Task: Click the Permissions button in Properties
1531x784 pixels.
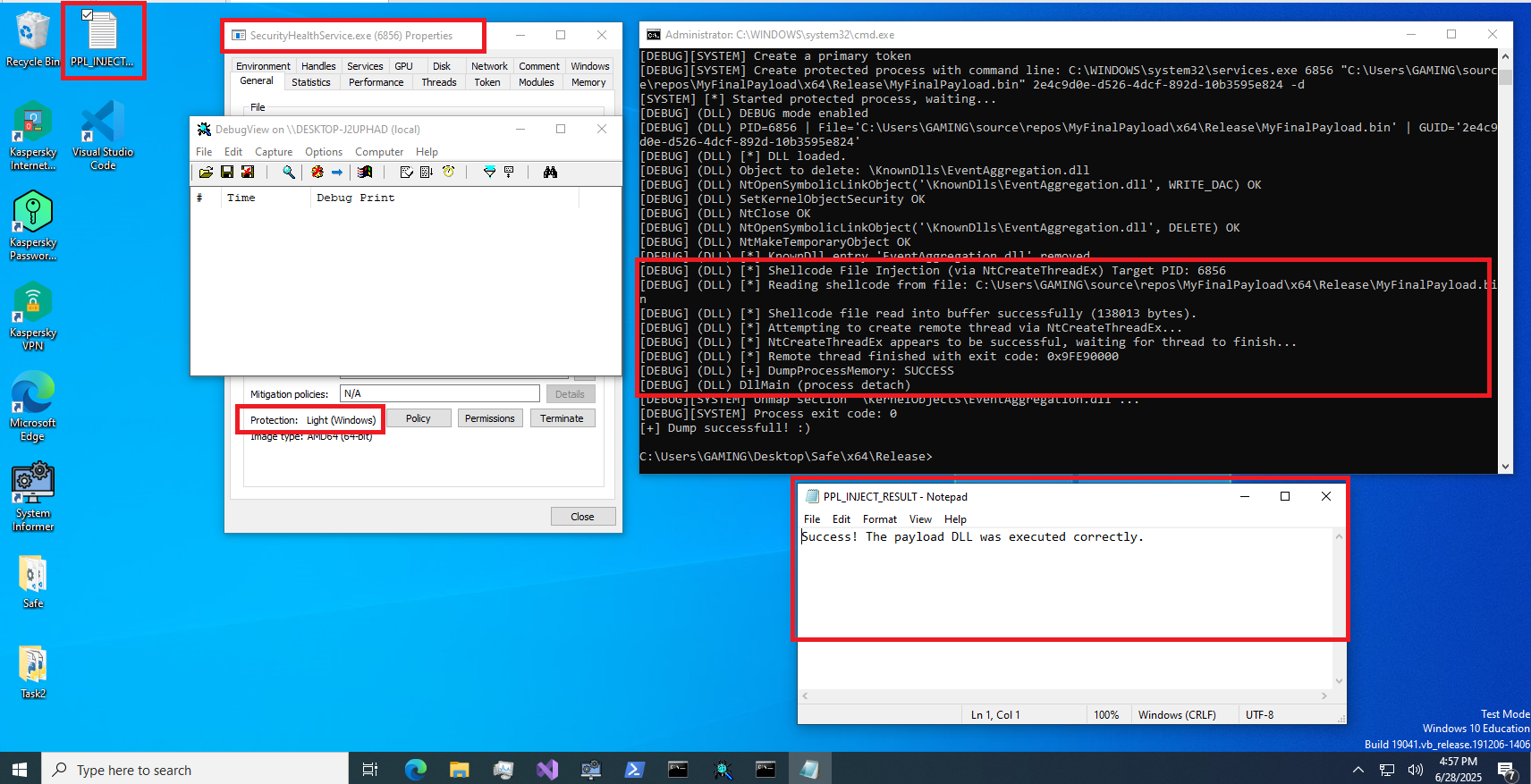Action: pyautogui.click(x=490, y=418)
